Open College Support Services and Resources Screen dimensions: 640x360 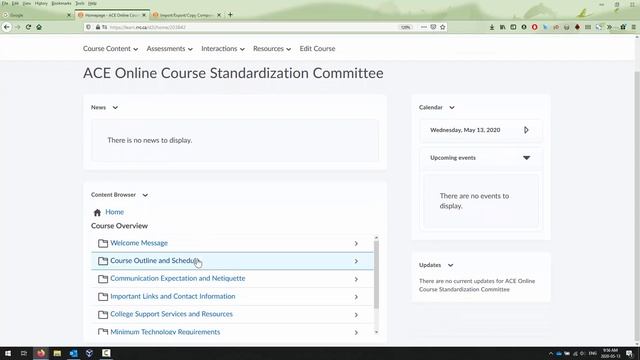(171, 314)
